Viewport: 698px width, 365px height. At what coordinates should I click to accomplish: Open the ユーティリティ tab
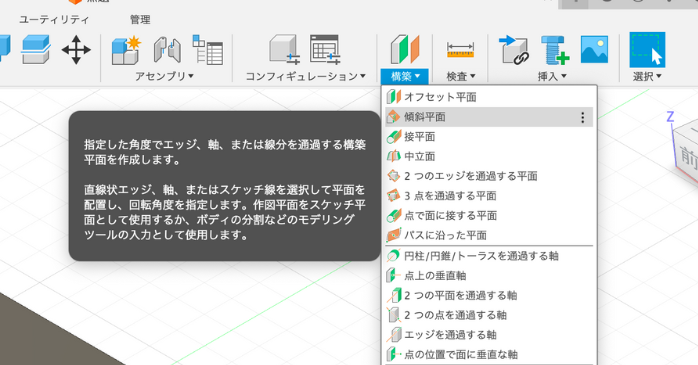click(54, 20)
